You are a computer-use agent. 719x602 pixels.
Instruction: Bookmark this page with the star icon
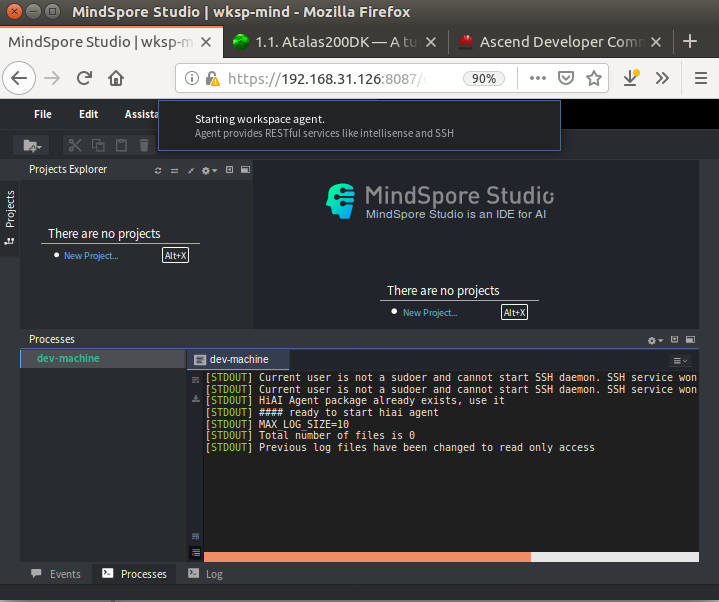point(594,78)
